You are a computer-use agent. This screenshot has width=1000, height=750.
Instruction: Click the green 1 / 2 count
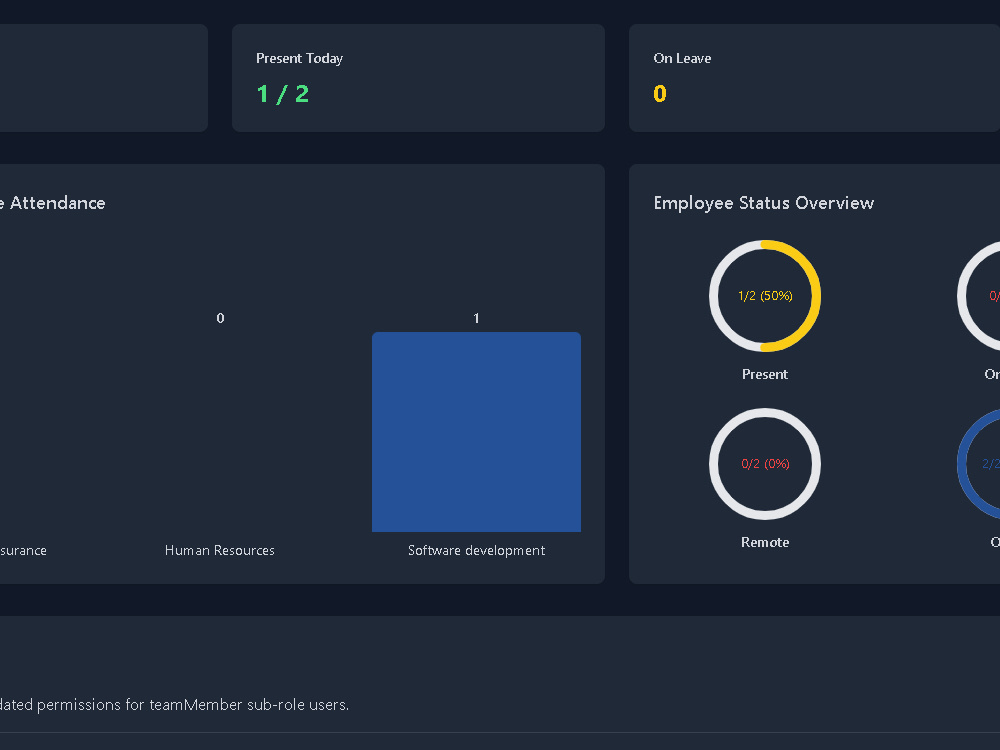(283, 94)
